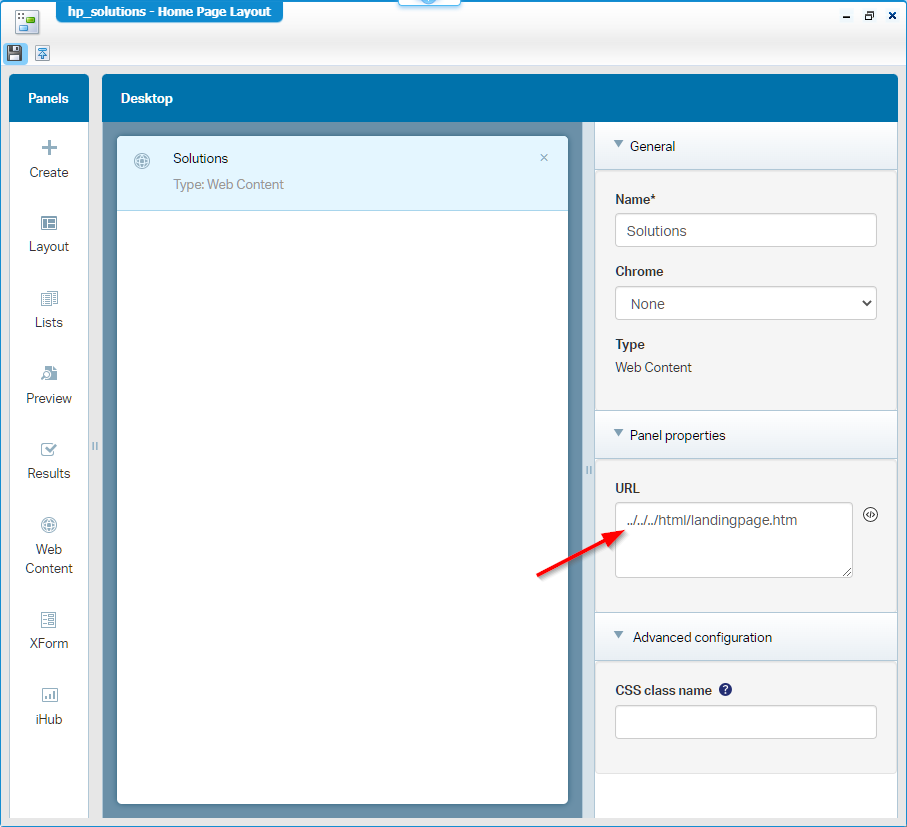The width and height of the screenshot is (907, 827).
Task: Open the iHub panel
Action: tap(49, 706)
